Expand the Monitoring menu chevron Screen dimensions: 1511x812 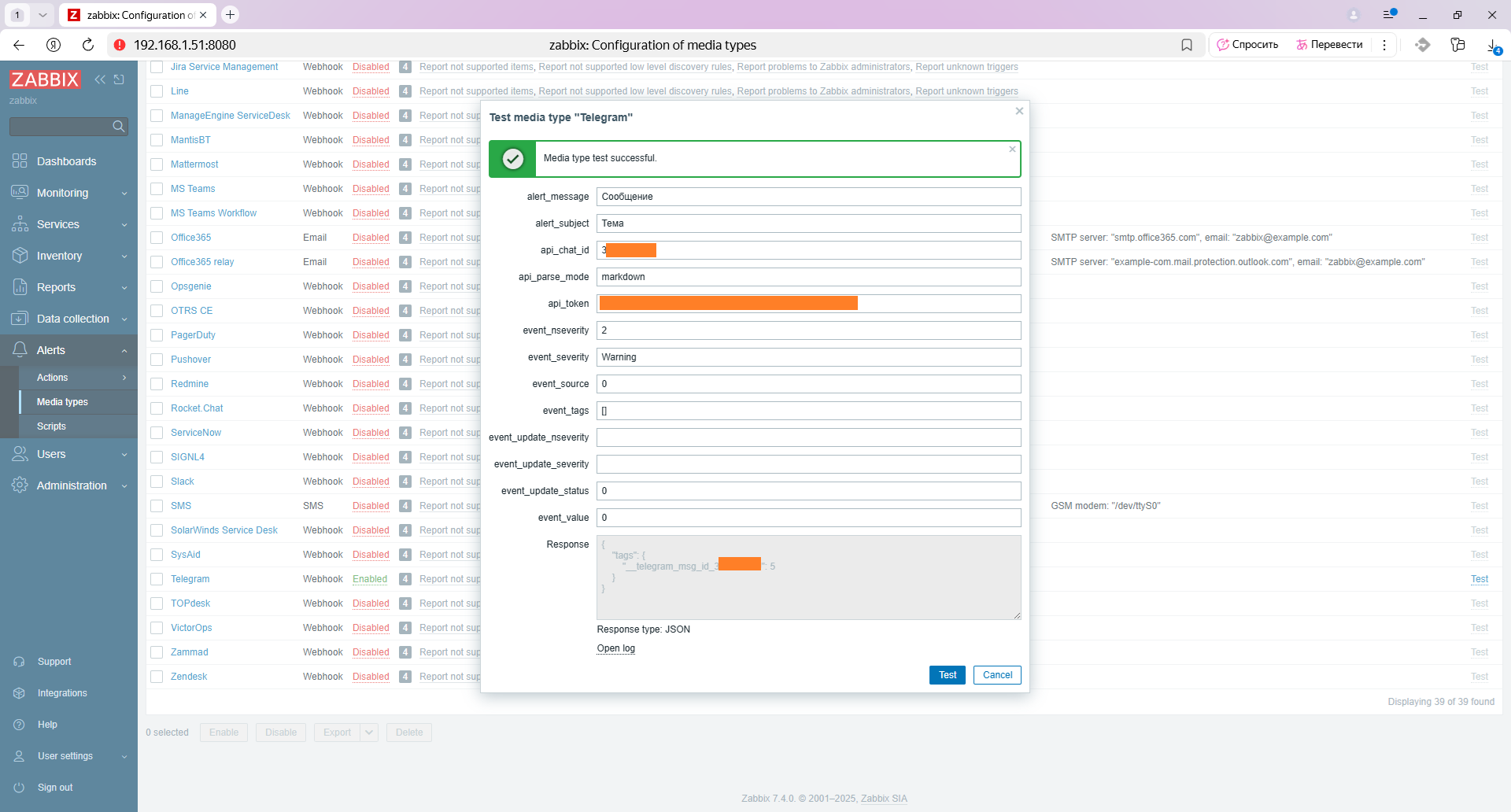(124, 194)
